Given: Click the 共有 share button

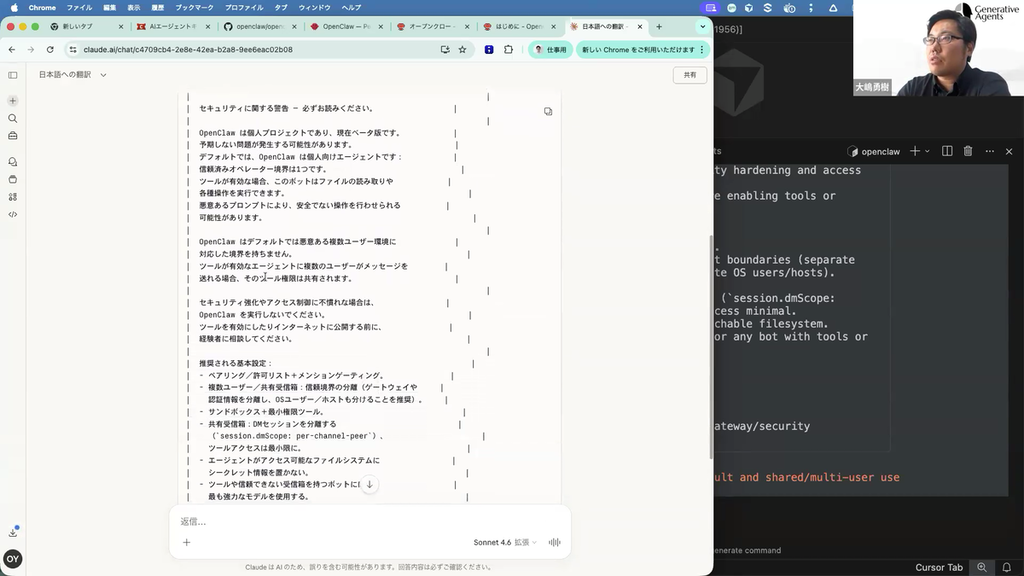Looking at the screenshot, I should pos(690,75).
